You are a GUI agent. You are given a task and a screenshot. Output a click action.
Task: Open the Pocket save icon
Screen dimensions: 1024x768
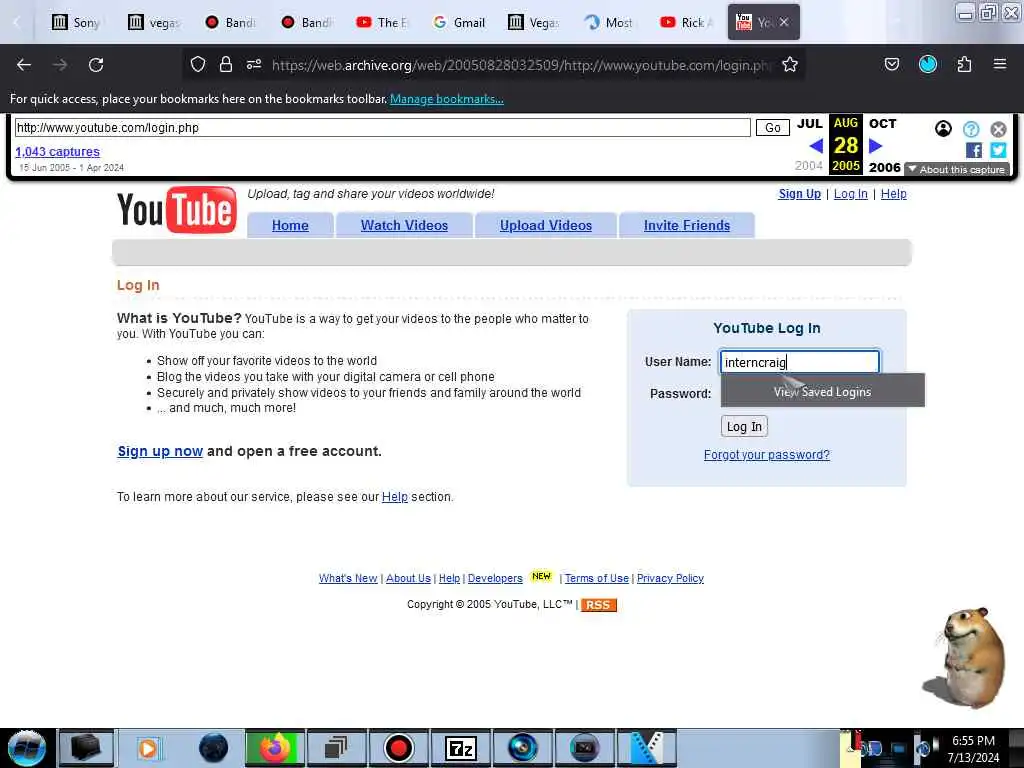(891, 64)
